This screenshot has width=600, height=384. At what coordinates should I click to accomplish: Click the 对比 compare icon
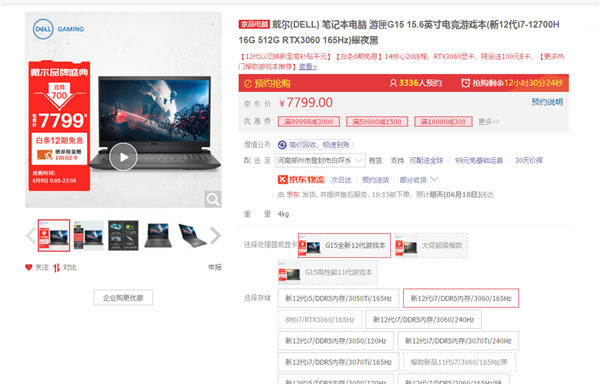tap(57, 268)
